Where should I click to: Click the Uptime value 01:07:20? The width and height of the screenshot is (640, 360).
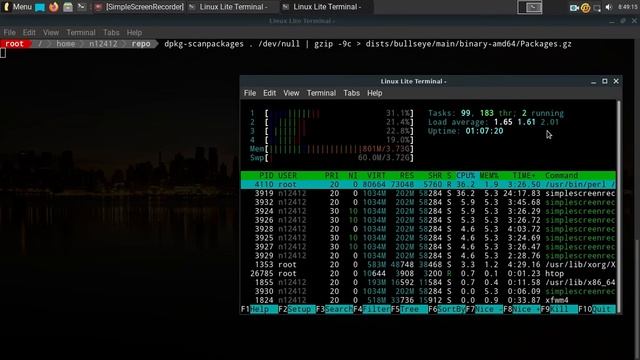[484, 131]
